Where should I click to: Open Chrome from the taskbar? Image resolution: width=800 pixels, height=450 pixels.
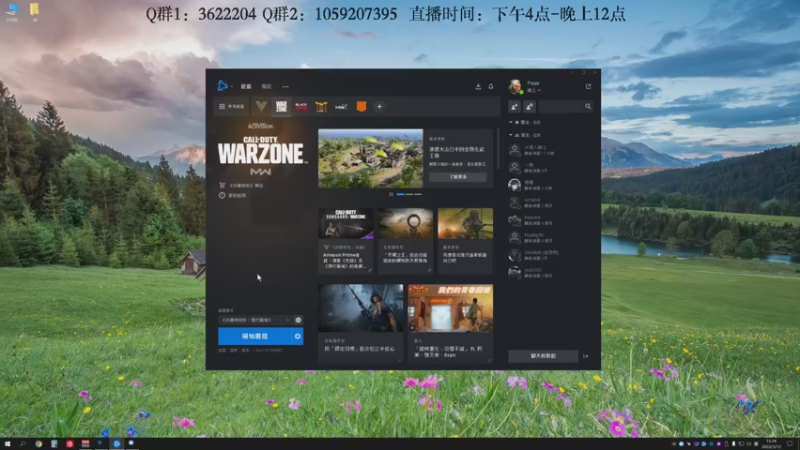coord(38,444)
